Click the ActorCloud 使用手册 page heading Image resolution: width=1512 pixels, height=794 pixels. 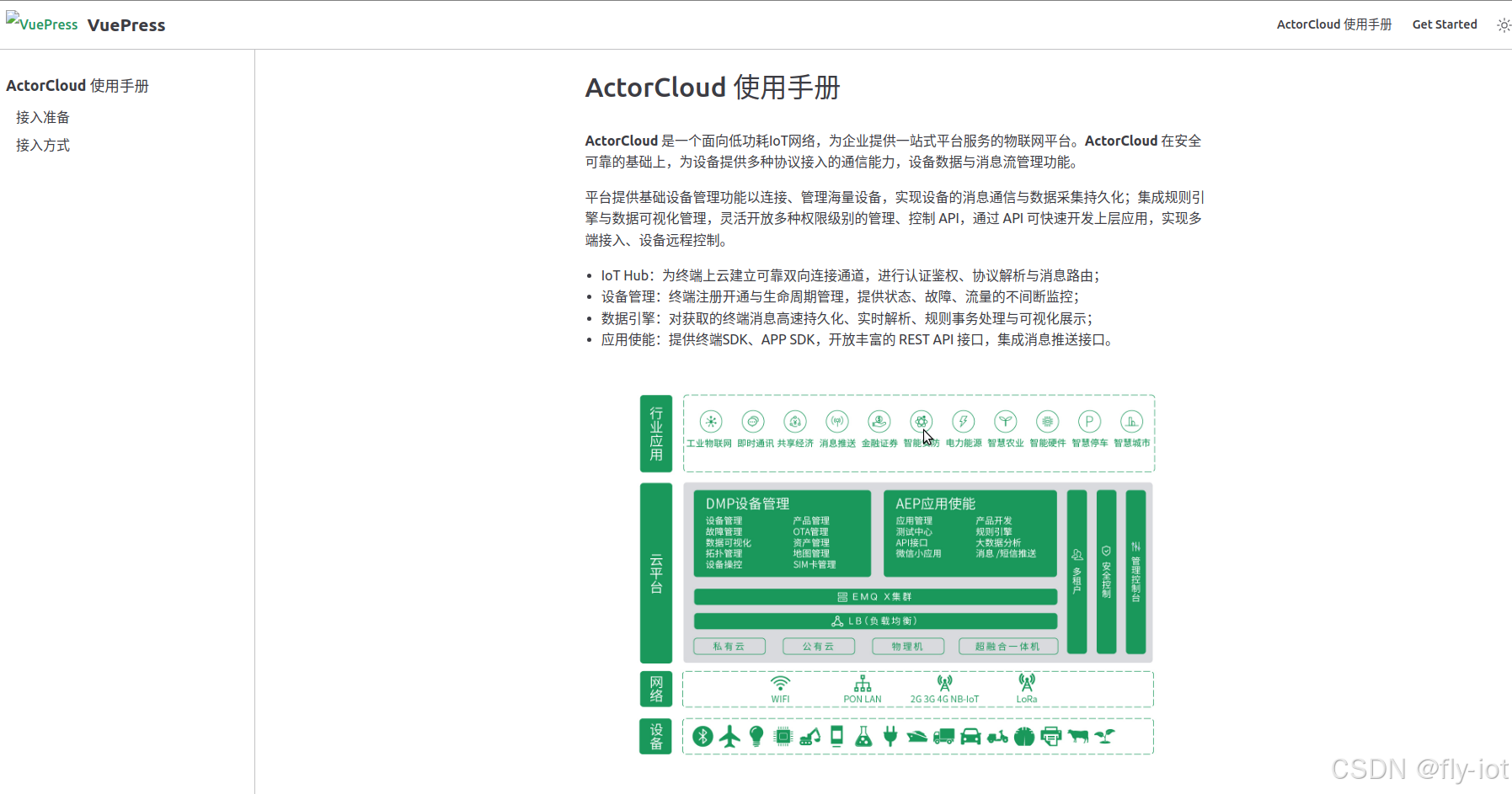coord(713,88)
